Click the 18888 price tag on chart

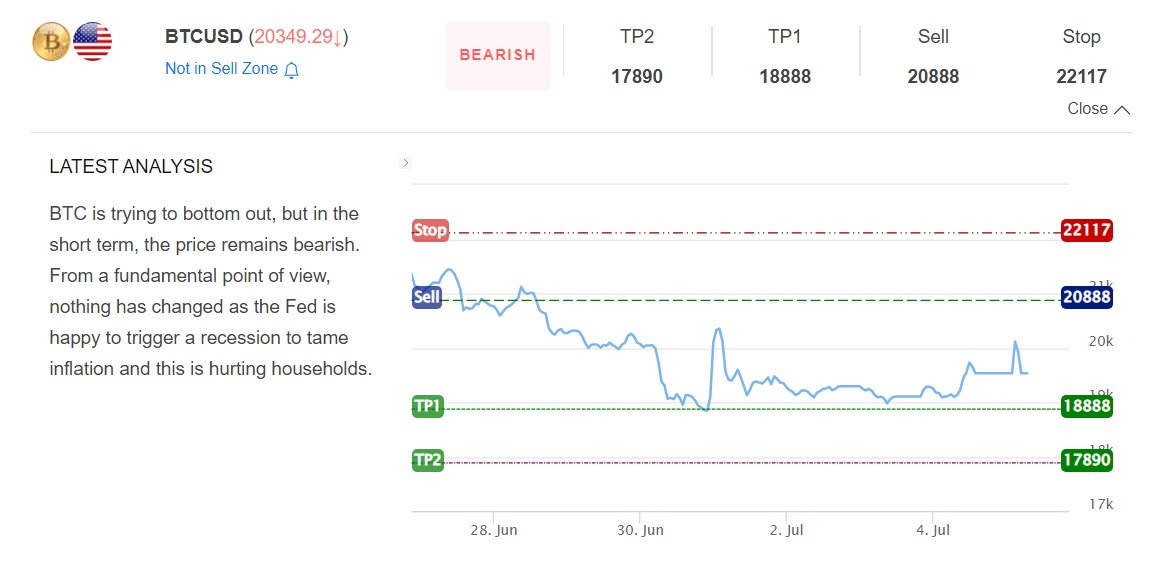coord(1086,406)
